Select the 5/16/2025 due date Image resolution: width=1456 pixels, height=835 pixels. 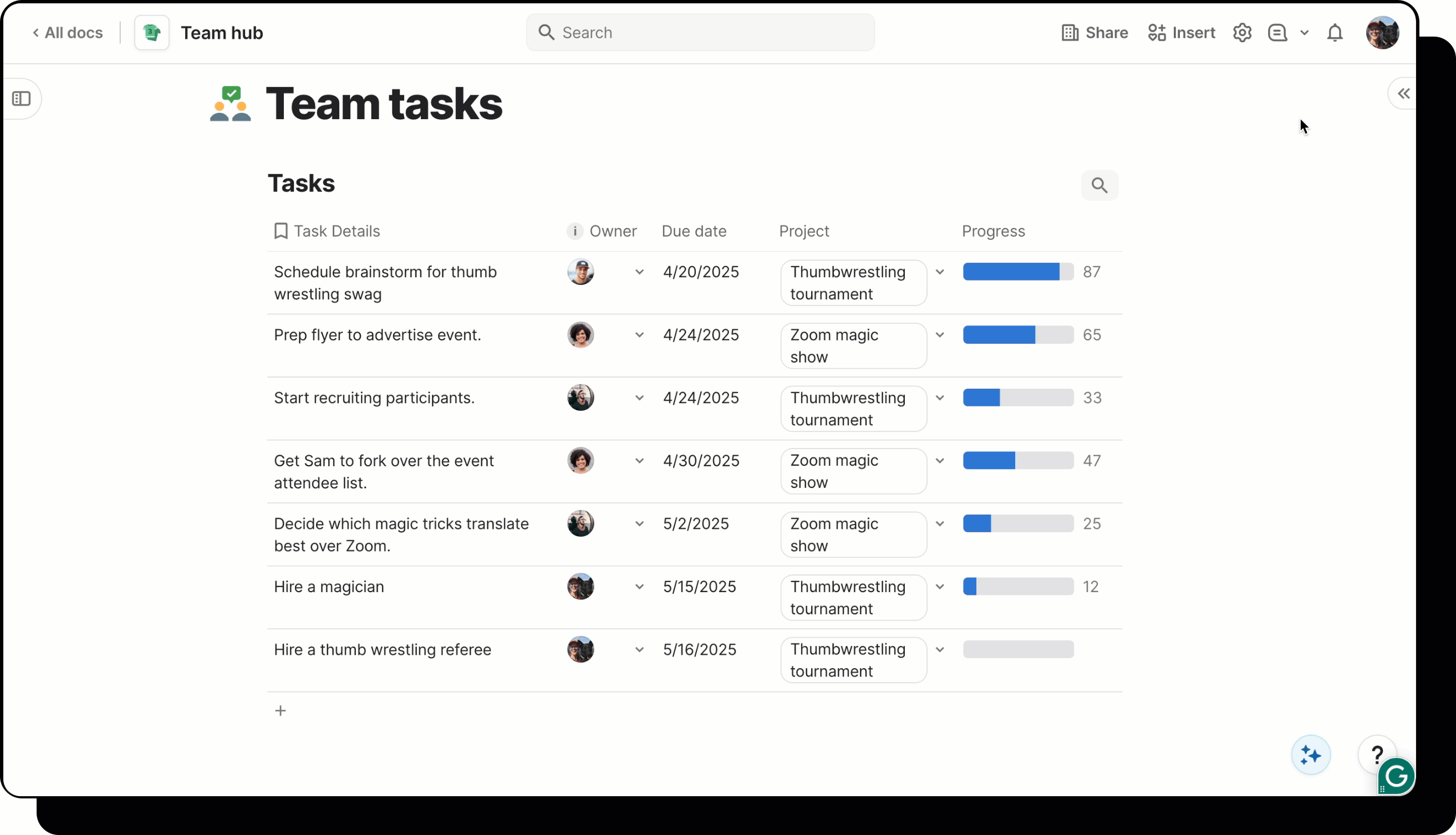point(699,650)
